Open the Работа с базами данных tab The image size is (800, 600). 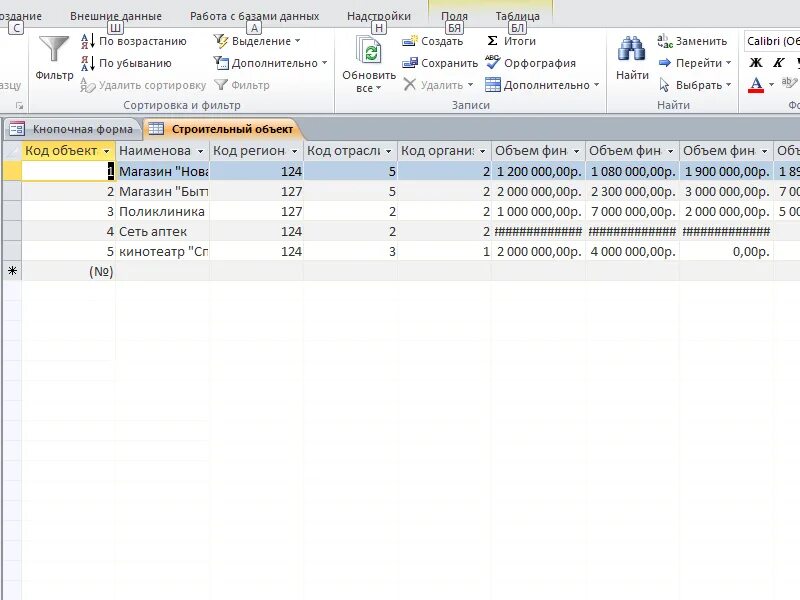255,16
